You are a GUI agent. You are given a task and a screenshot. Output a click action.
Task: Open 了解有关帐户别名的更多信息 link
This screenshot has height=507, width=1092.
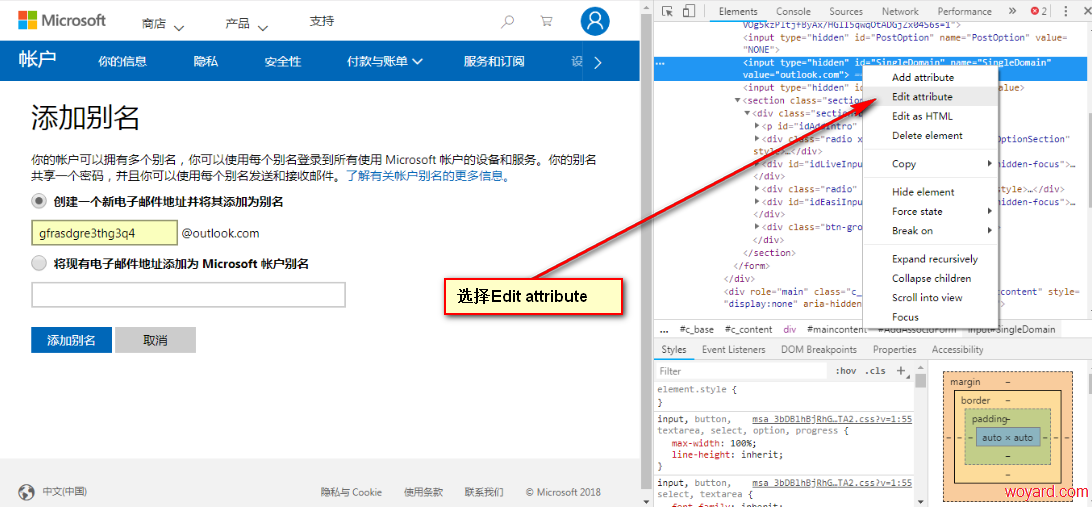(x=428, y=176)
